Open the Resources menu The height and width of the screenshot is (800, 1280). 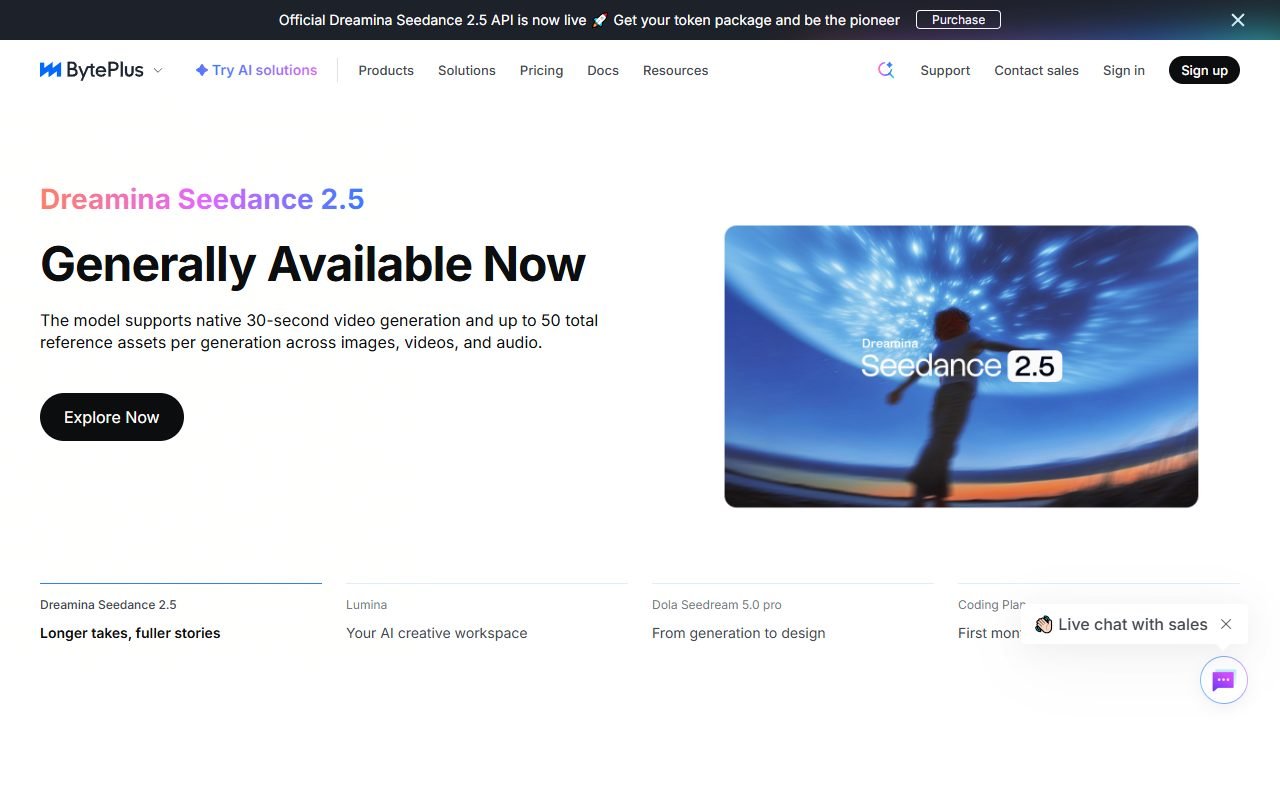(x=676, y=70)
